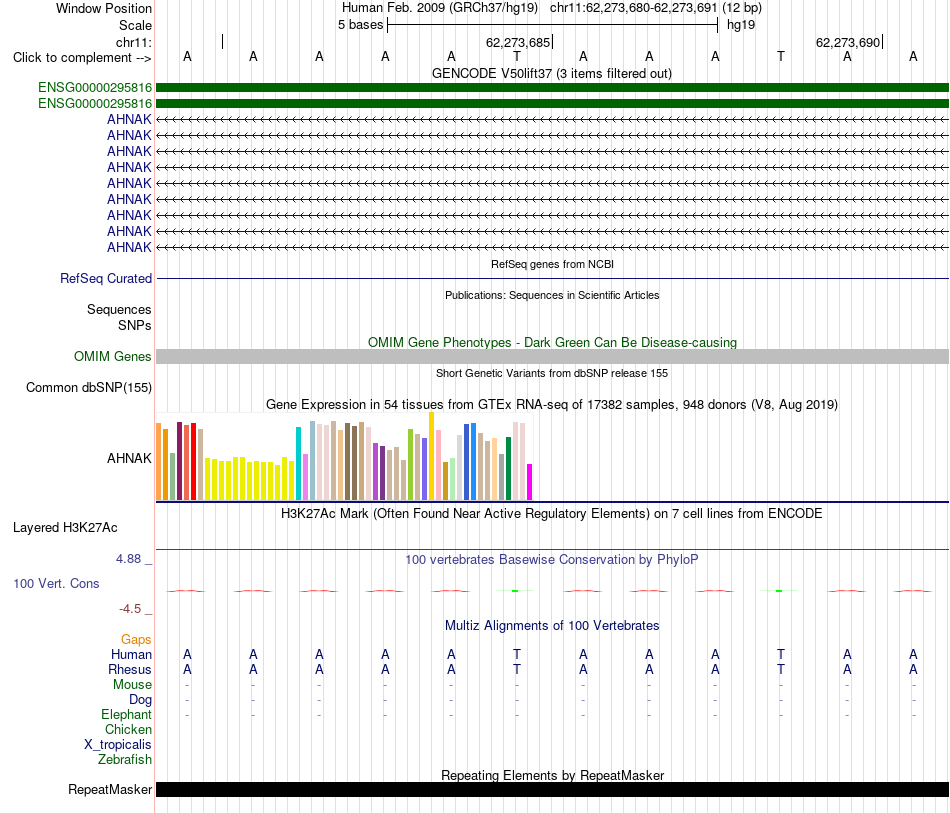Open the GTEx Gene Expression track title
This screenshot has height=813, width=950.
[x=552, y=404]
